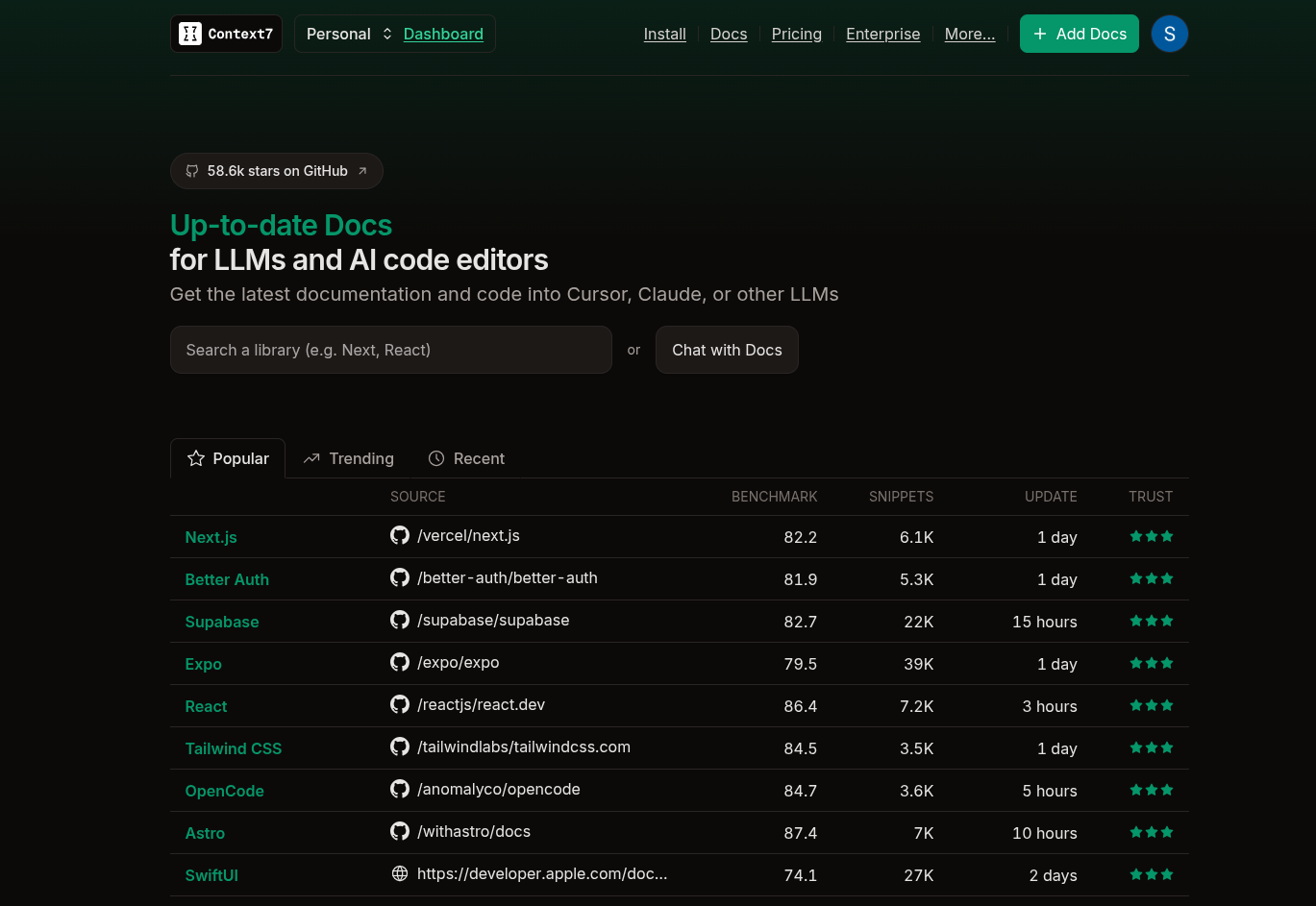Click the UPDATE column header

coord(1051,497)
